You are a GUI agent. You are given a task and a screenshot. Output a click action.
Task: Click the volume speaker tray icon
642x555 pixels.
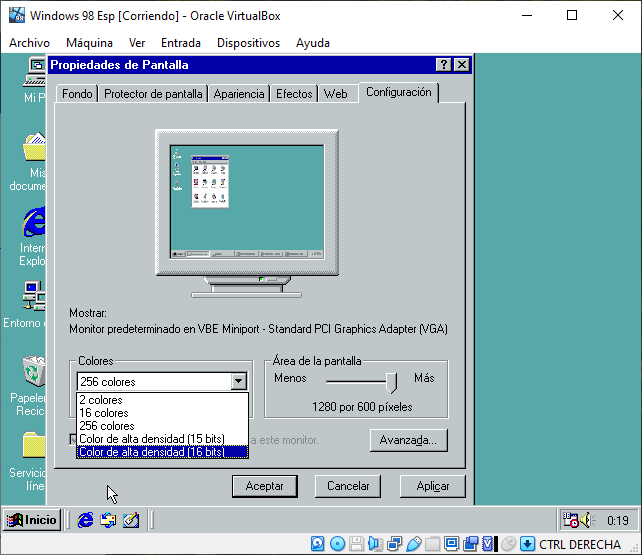coord(588,520)
